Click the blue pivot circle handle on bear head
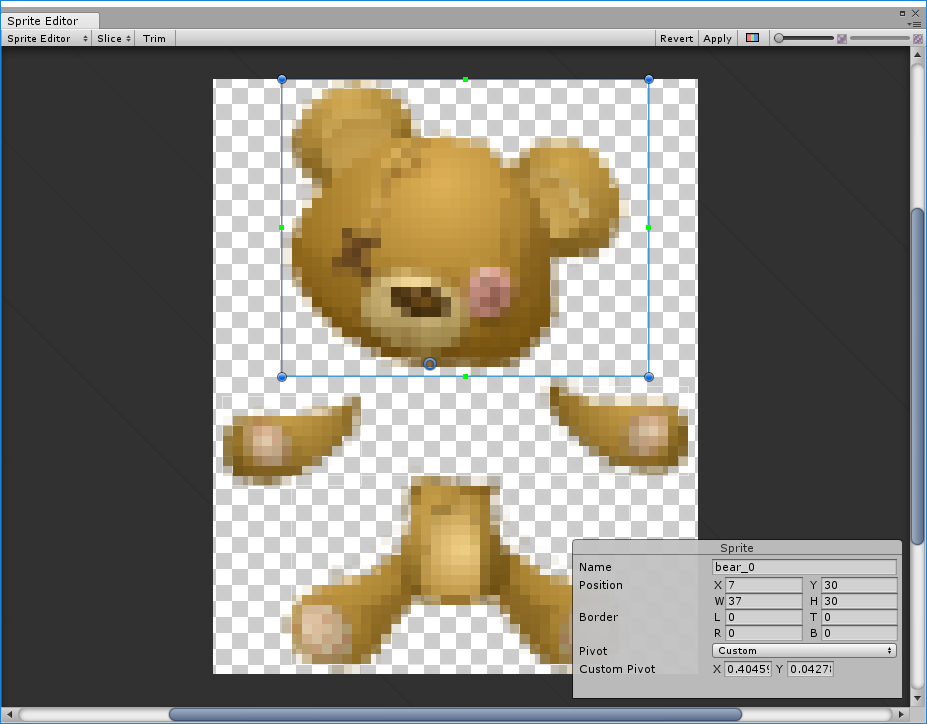Screen dimensions: 927x724 coord(430,364)
